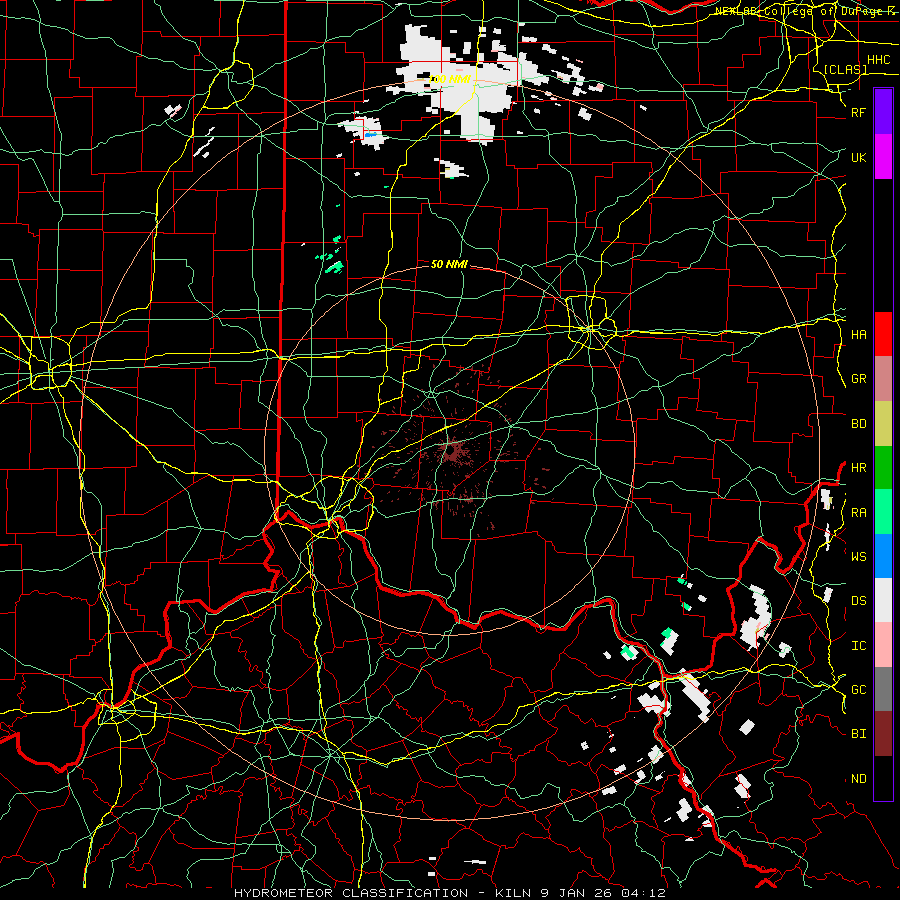The width and height of the screenshot is (900, 900).
Task: Click the "HR" legend label
Action: point(858,468)
